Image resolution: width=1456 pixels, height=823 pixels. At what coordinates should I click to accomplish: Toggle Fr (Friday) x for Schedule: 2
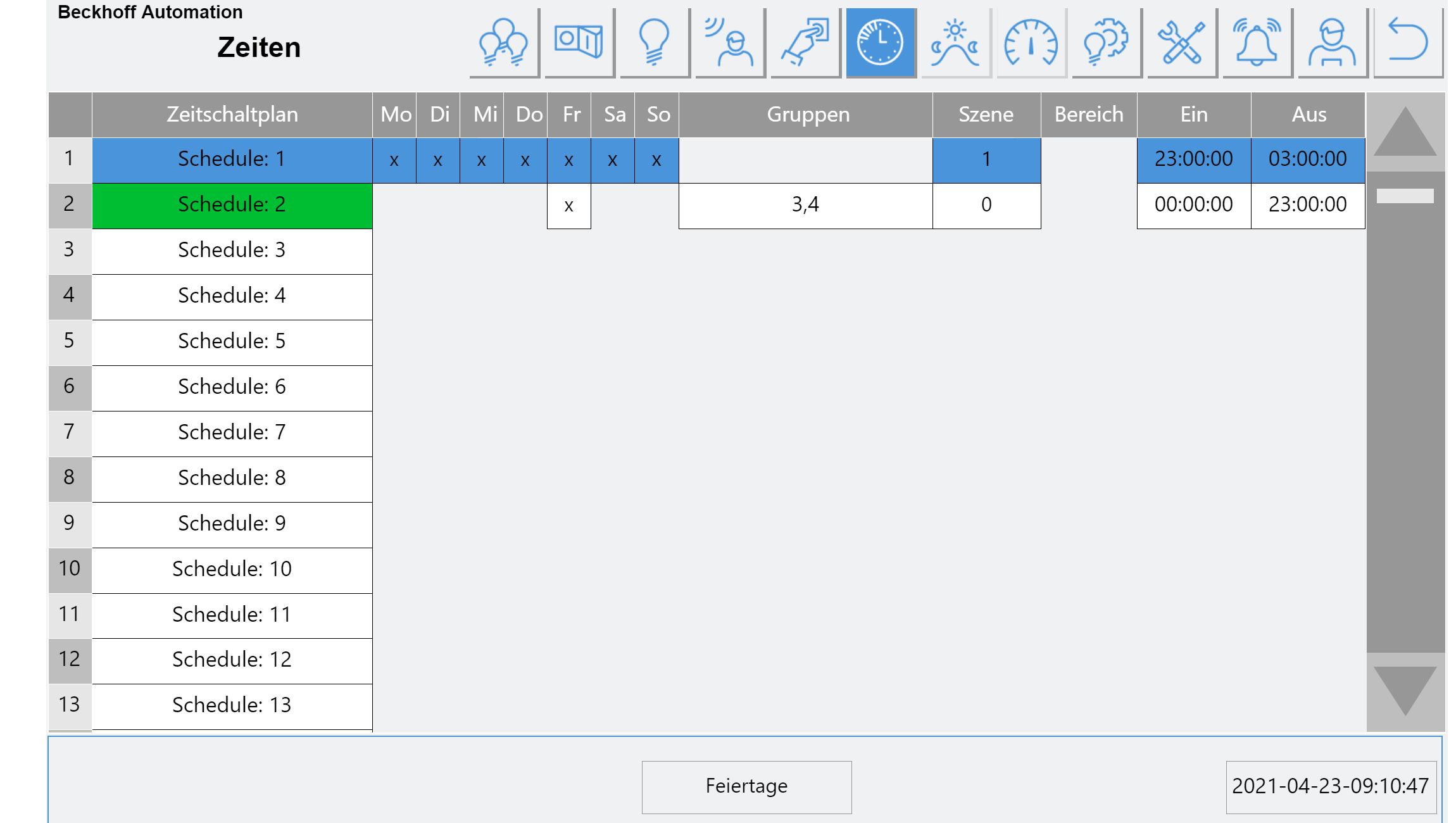coord(569,206)
